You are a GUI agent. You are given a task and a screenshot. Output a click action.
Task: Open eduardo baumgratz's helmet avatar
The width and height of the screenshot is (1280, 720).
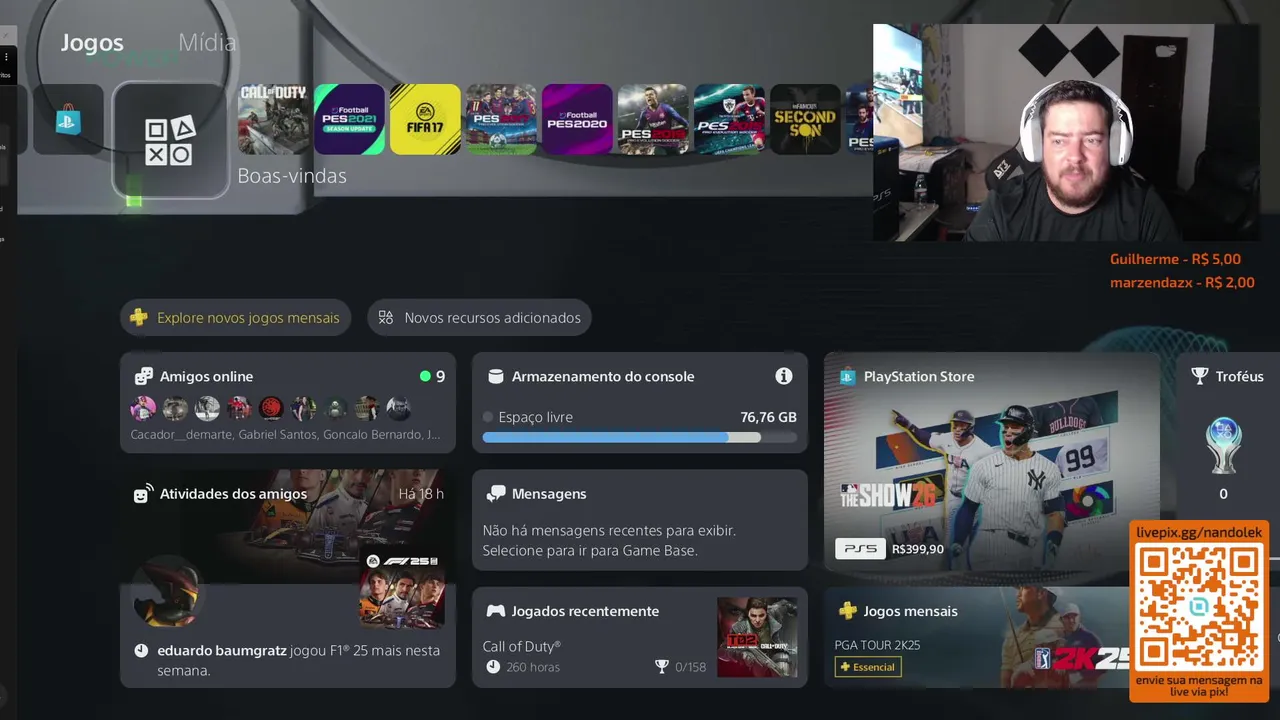(x=166, y=590)
